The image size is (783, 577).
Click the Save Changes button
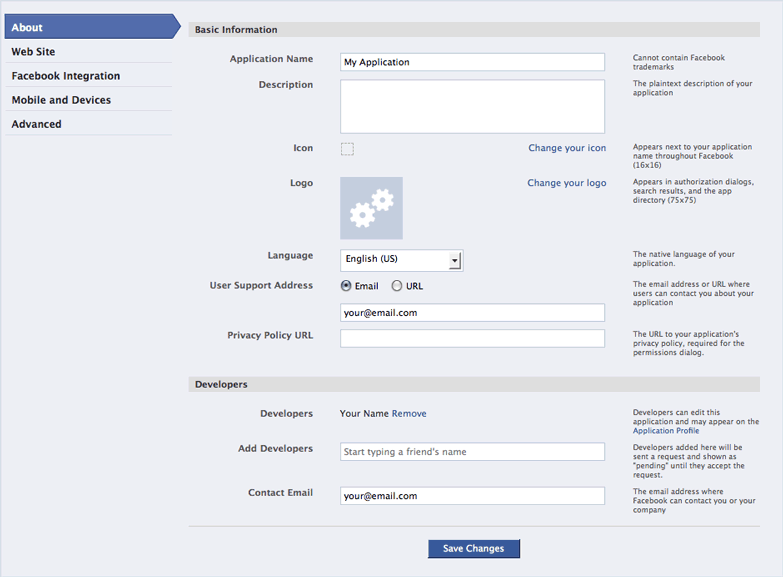[x=473, y=549]
